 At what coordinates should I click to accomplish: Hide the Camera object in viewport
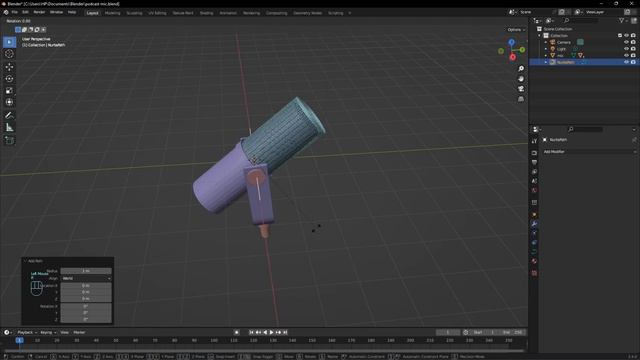626,42
